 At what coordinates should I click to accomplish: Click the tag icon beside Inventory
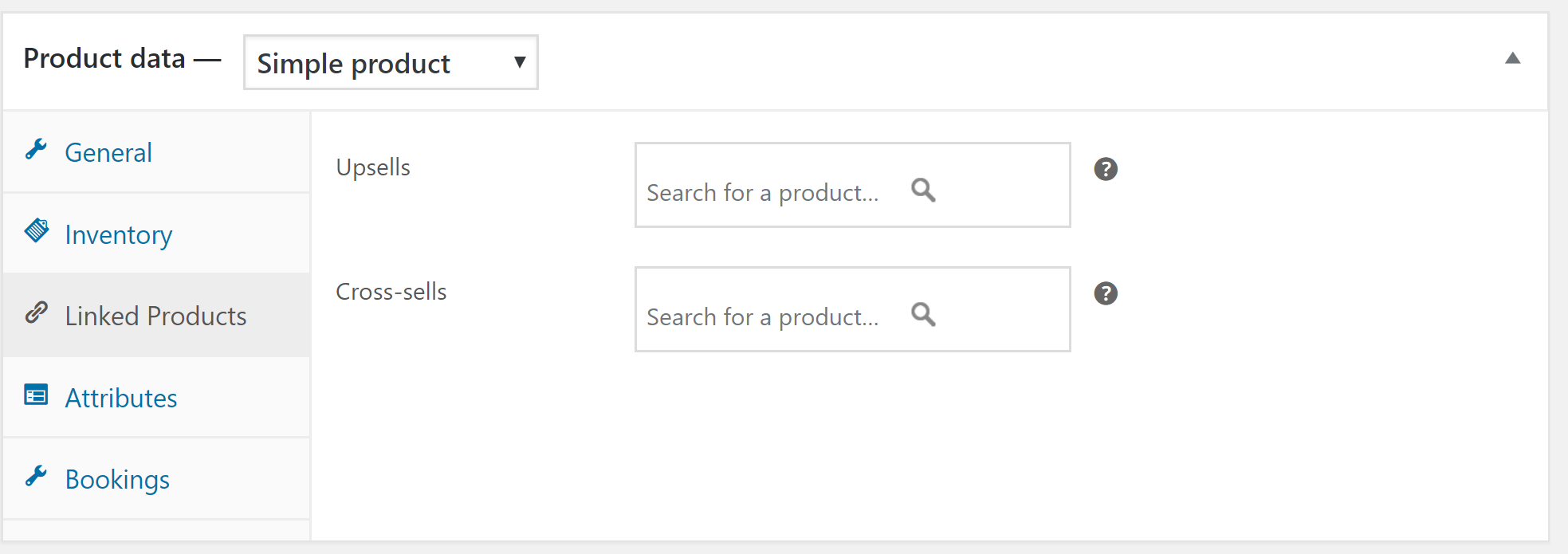click(37, 230)
